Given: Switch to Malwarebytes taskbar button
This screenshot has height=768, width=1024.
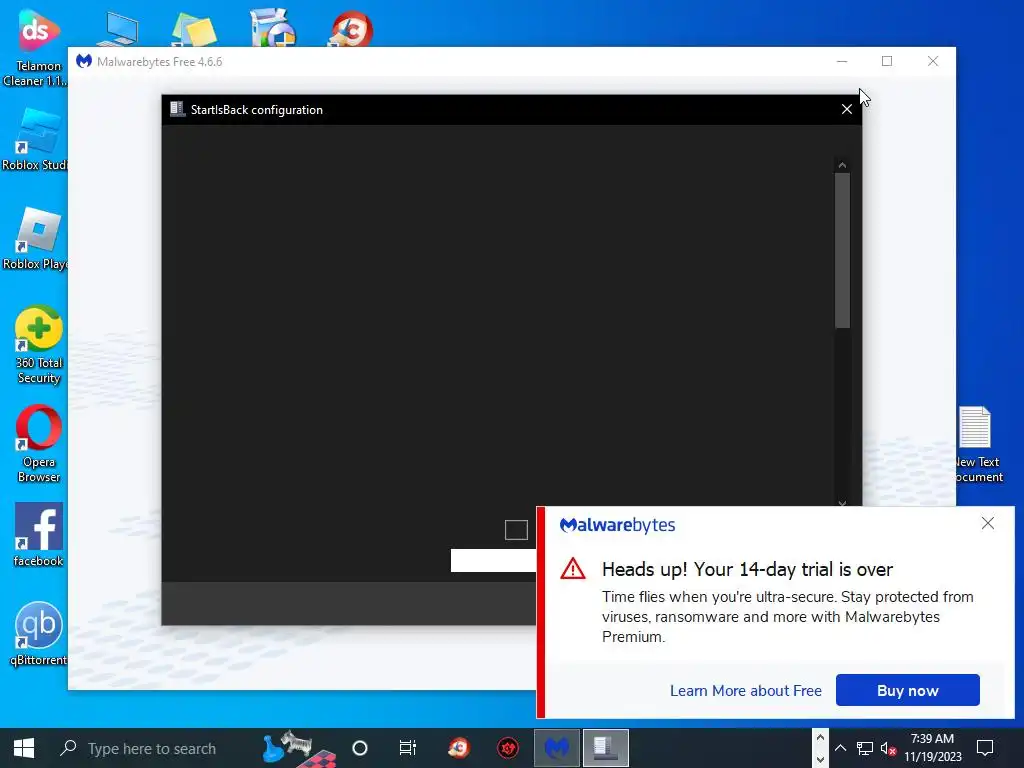Looking at the screenshot, I should 556,748.
